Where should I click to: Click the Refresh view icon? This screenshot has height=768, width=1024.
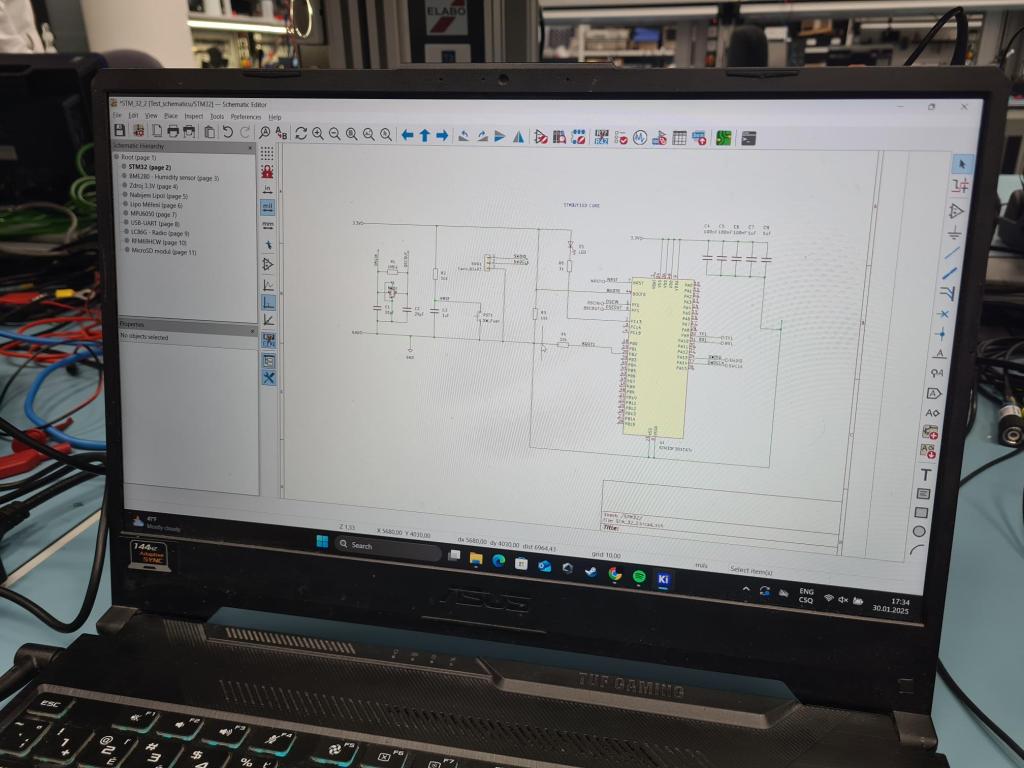click(x=301, y=133)
